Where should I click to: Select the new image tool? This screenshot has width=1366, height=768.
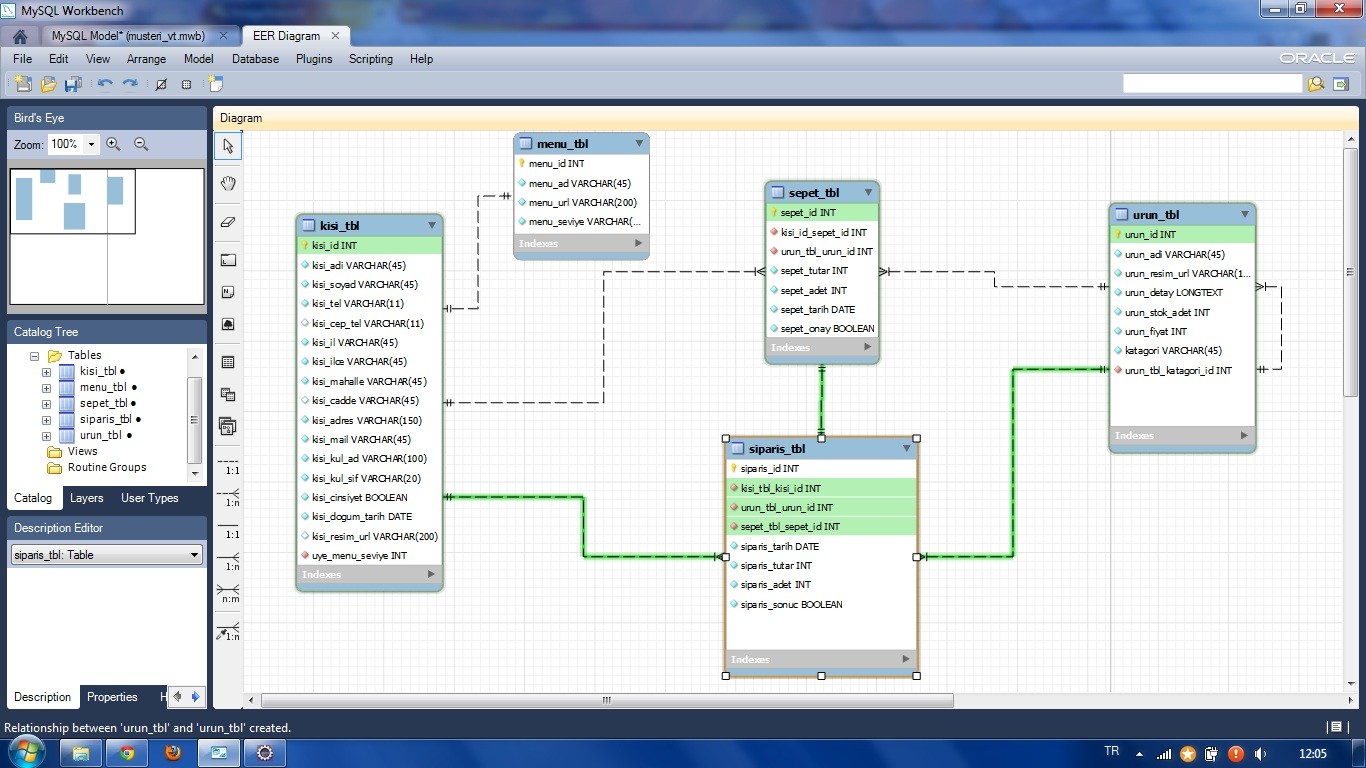click(x=228, y=325)
